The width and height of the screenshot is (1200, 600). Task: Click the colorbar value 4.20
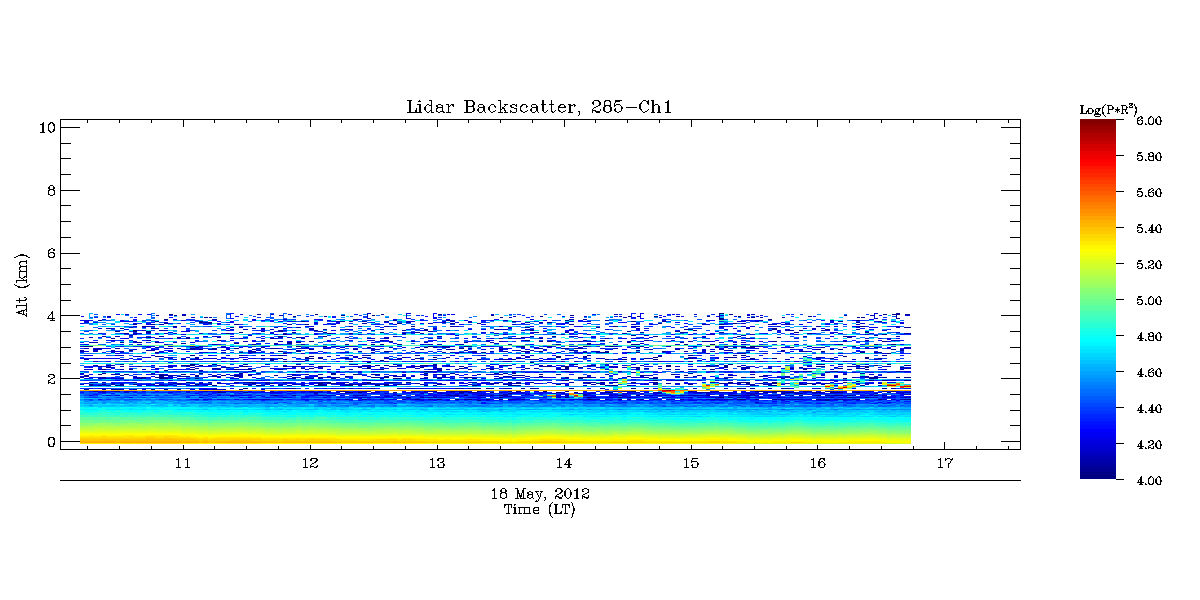click(1148, 445)
